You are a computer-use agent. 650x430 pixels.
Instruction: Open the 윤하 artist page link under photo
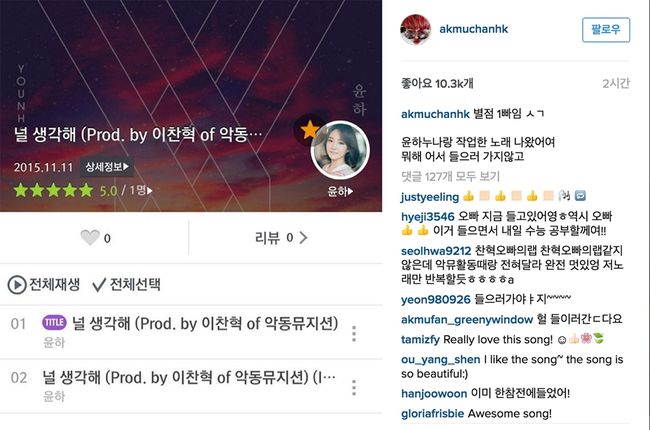(340, 191)
